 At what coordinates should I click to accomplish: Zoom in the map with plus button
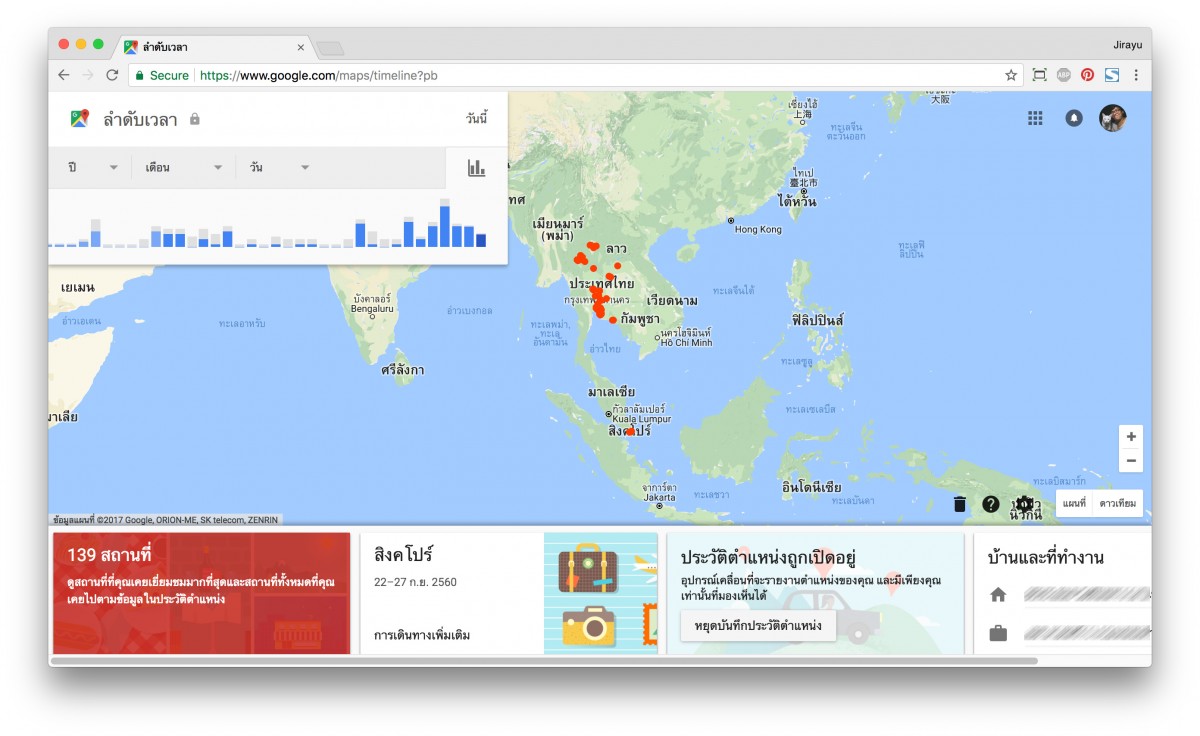[x=1131, y=437]
